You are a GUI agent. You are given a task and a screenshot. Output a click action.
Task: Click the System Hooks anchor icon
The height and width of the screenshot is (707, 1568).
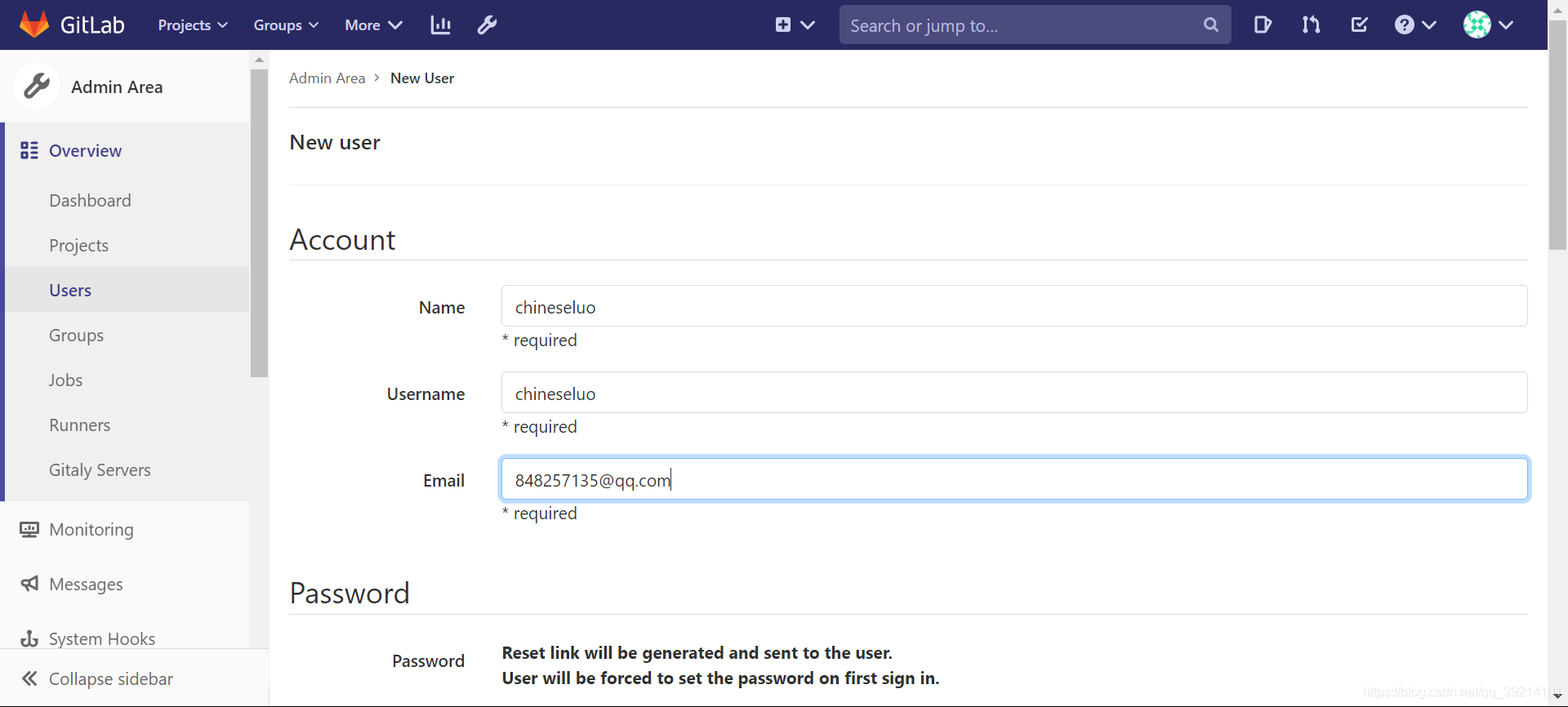pyautogui.click(x=29, y=638)
